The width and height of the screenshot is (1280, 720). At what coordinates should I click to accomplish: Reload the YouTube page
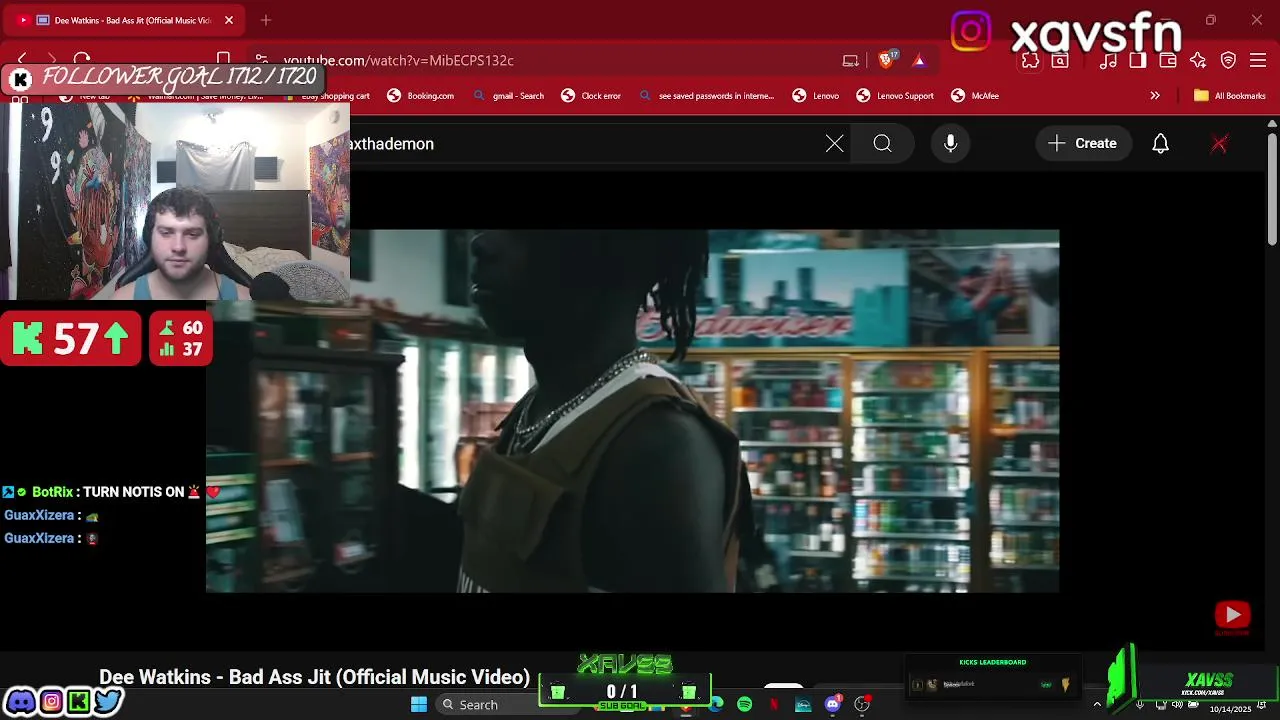click(82, 60)
